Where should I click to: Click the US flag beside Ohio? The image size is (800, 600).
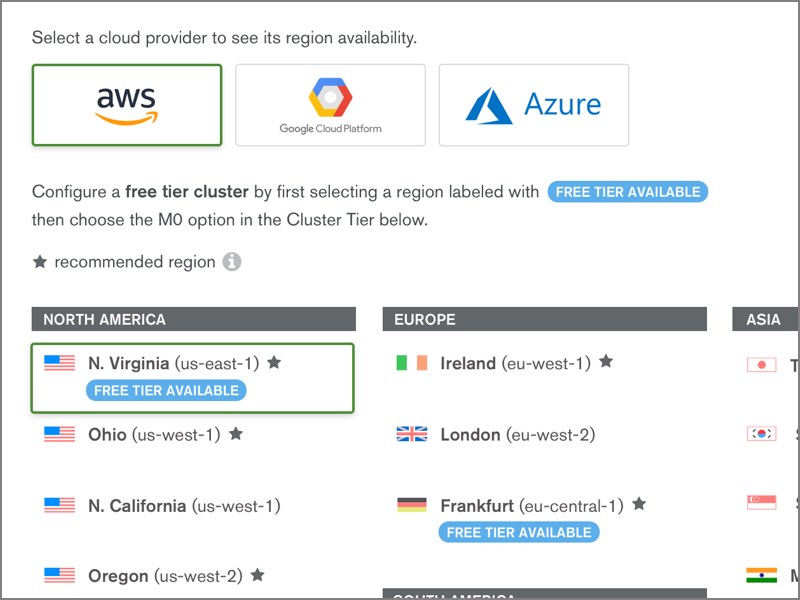point(59,435)
